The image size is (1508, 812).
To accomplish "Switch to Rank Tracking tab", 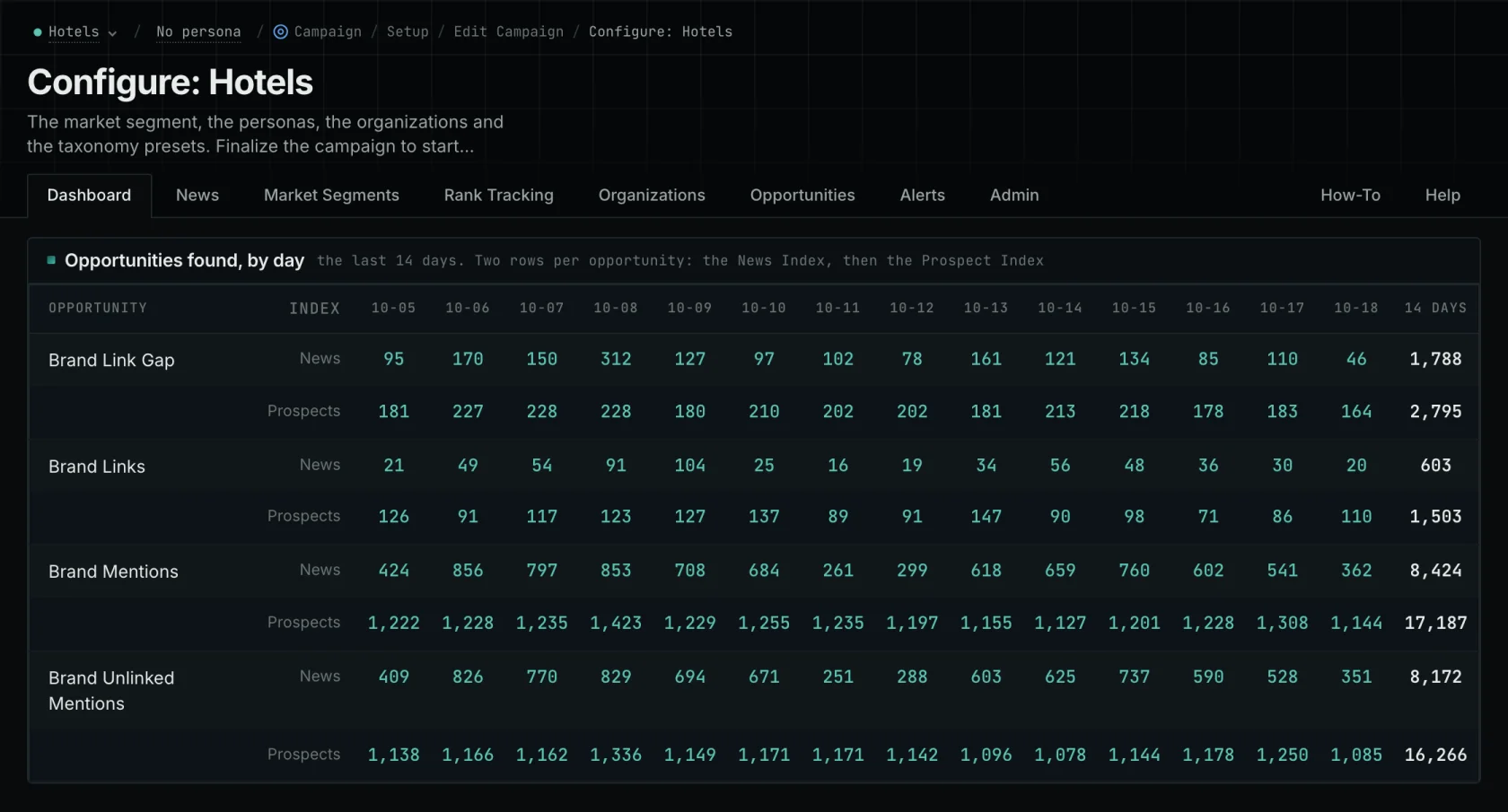I will pyautogui.click(x=499, y=196).
